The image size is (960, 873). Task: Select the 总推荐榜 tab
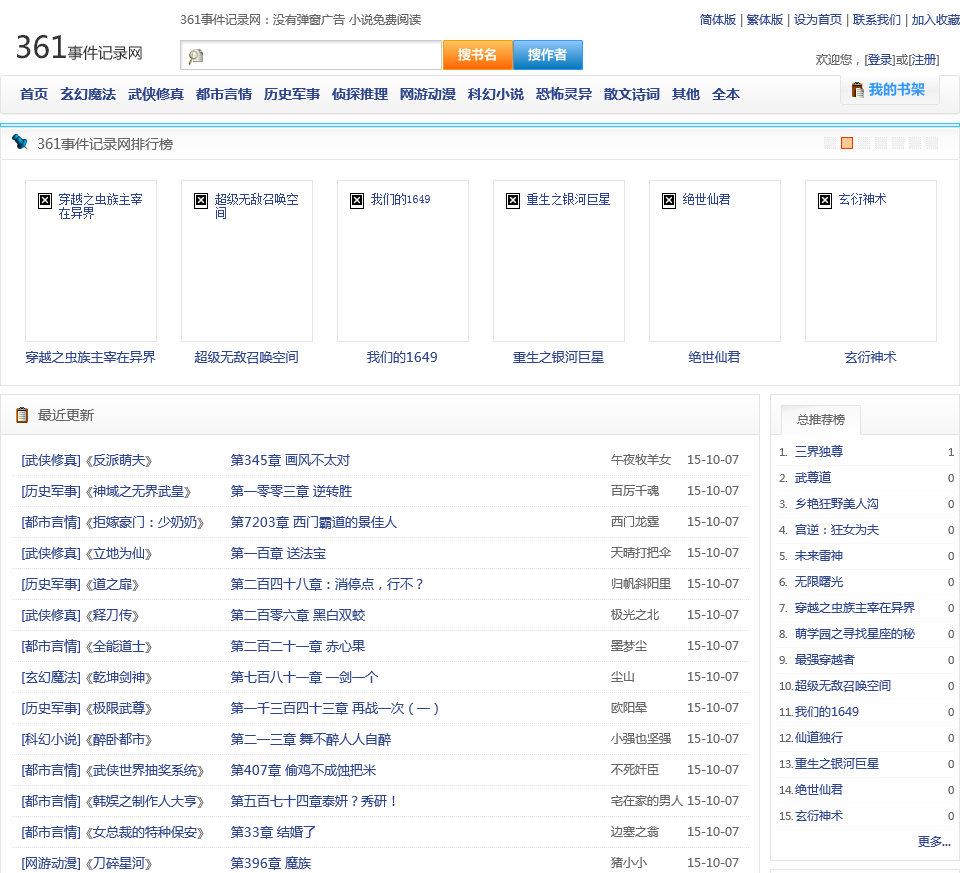(821, 420)
